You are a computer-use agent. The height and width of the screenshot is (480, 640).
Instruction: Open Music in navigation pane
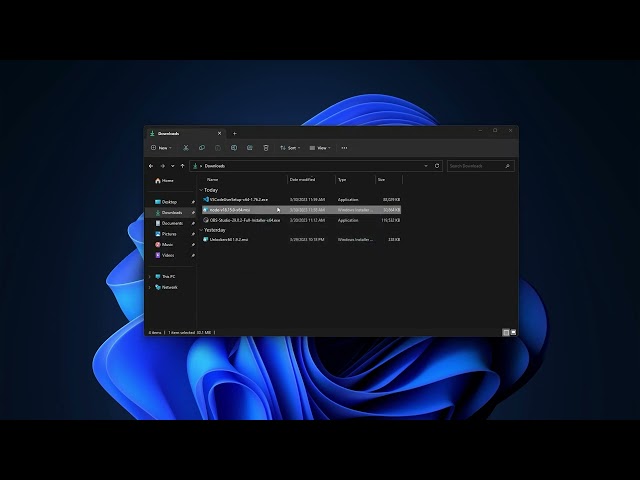(164, 244)
